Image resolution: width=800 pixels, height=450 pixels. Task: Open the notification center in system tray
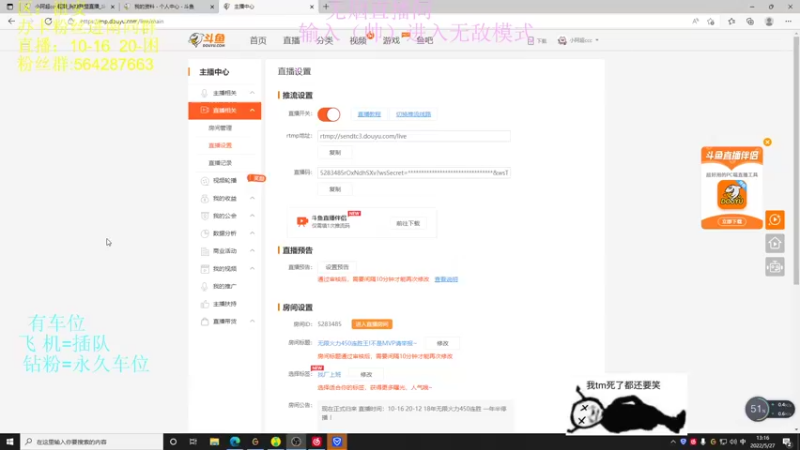(787, 442)
